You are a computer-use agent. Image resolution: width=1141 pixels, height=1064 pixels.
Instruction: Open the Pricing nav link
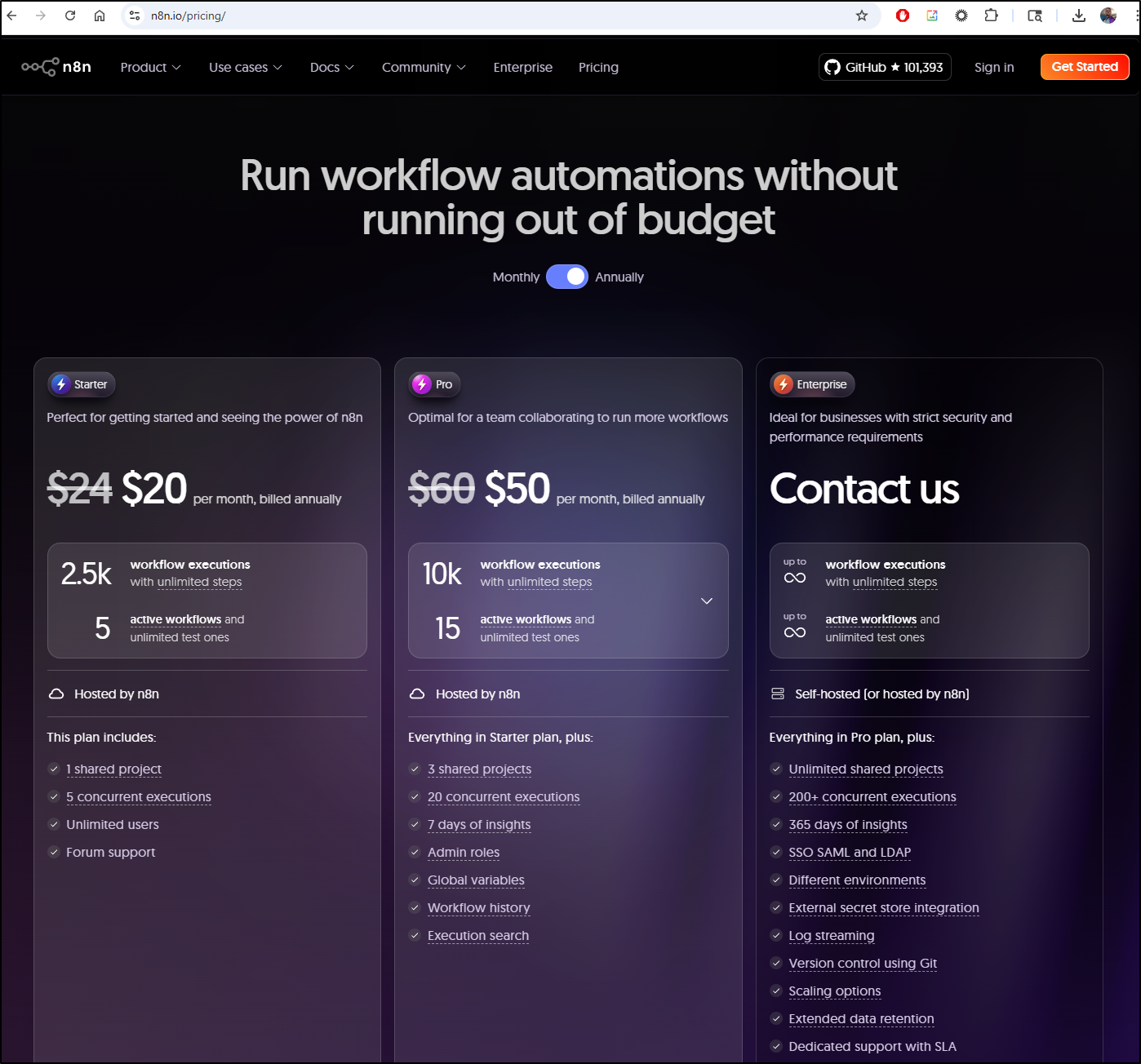598,68
